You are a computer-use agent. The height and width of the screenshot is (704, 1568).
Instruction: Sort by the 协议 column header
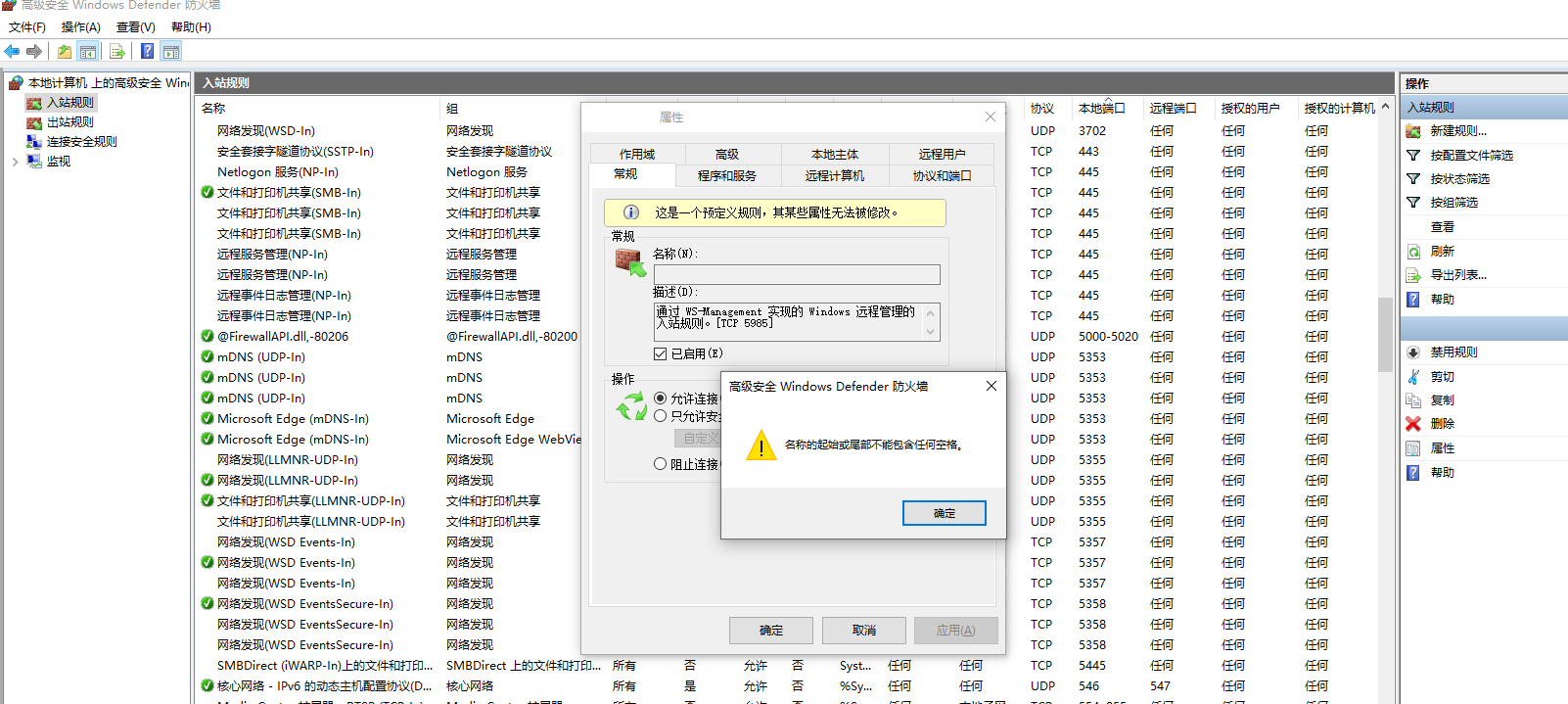pos(1042,109)
